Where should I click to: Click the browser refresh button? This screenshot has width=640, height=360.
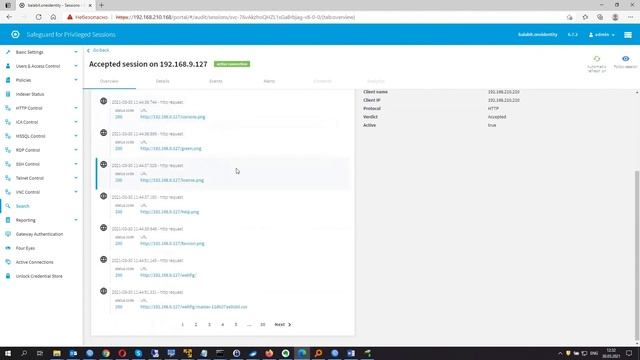pyautogui.click(x=38, y=17)
